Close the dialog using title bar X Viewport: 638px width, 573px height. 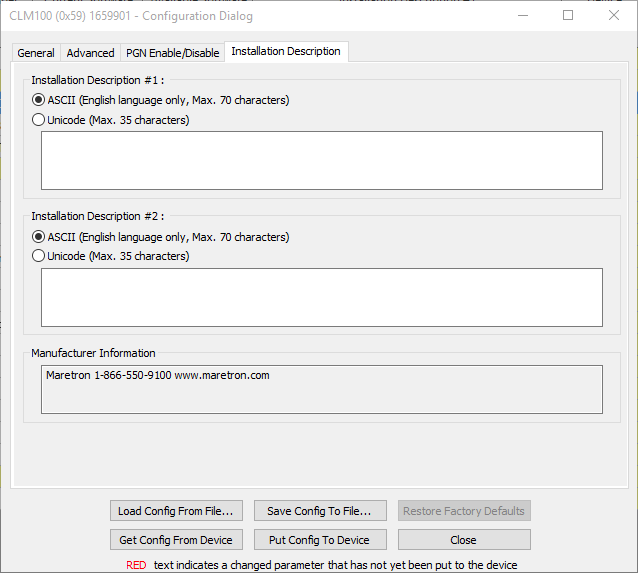click(x=613, y=15)
